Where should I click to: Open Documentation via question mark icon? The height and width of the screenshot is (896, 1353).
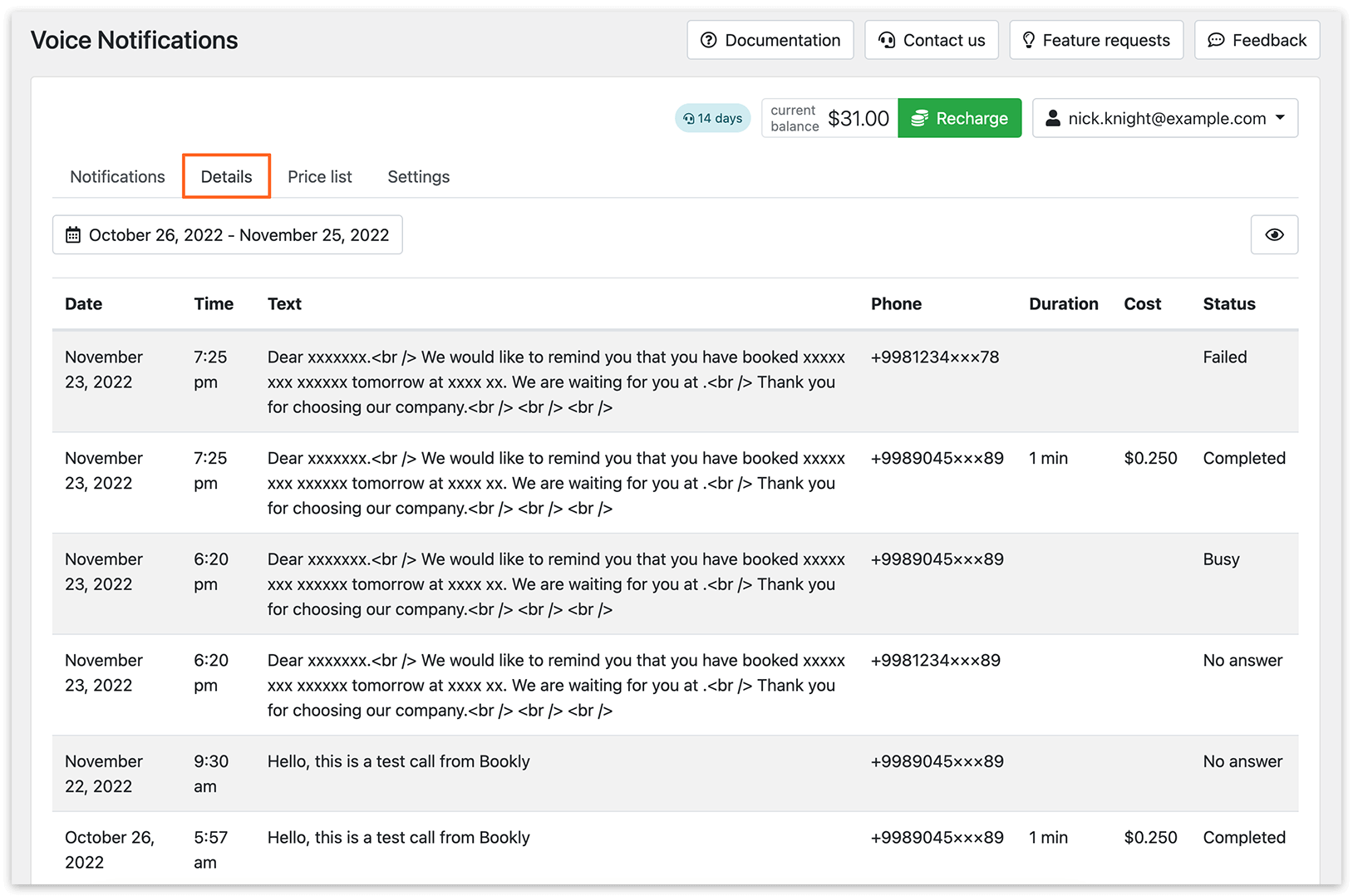click(x=708, y=40)
